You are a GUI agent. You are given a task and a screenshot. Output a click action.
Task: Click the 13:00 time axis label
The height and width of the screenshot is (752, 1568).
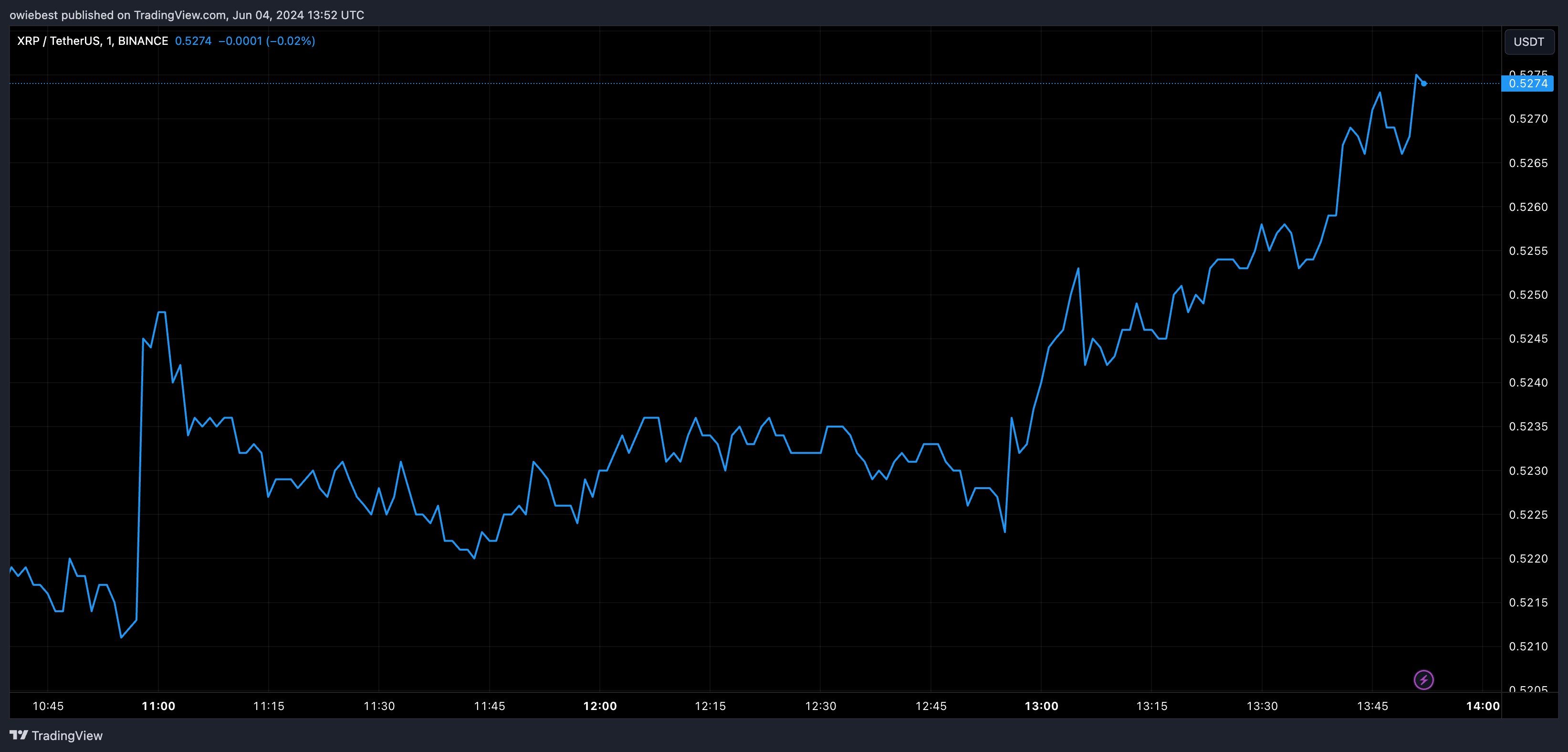coord(1041,706)
